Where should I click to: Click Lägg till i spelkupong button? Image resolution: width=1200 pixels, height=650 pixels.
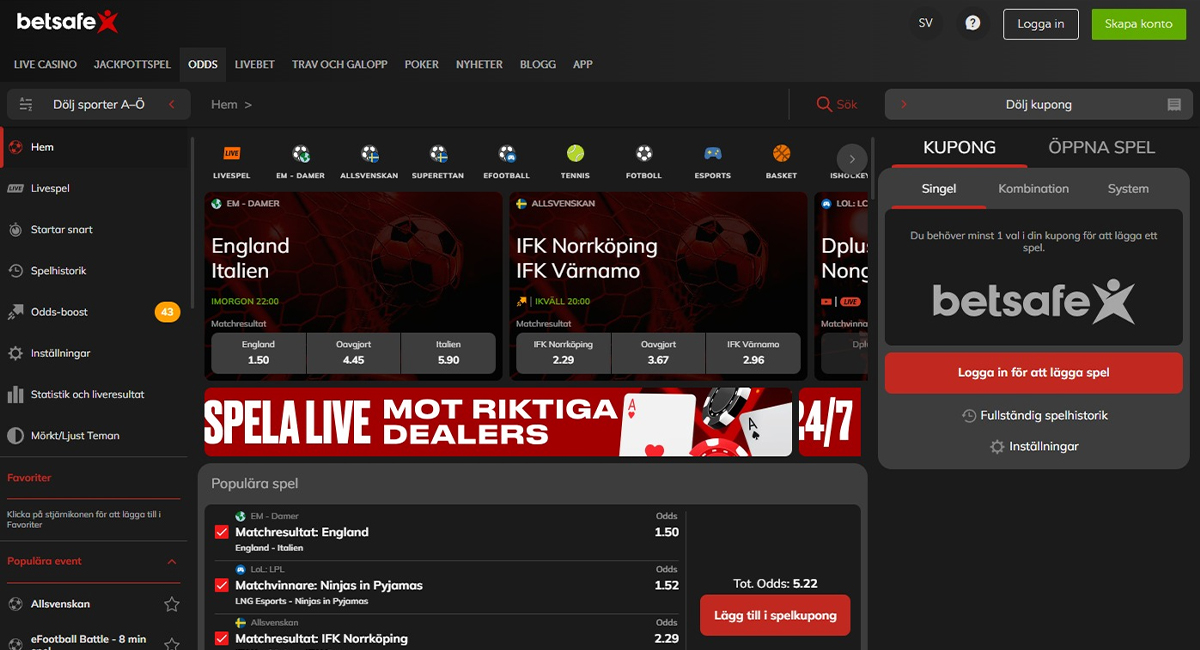pyautogui.click(x=775, y=616)
